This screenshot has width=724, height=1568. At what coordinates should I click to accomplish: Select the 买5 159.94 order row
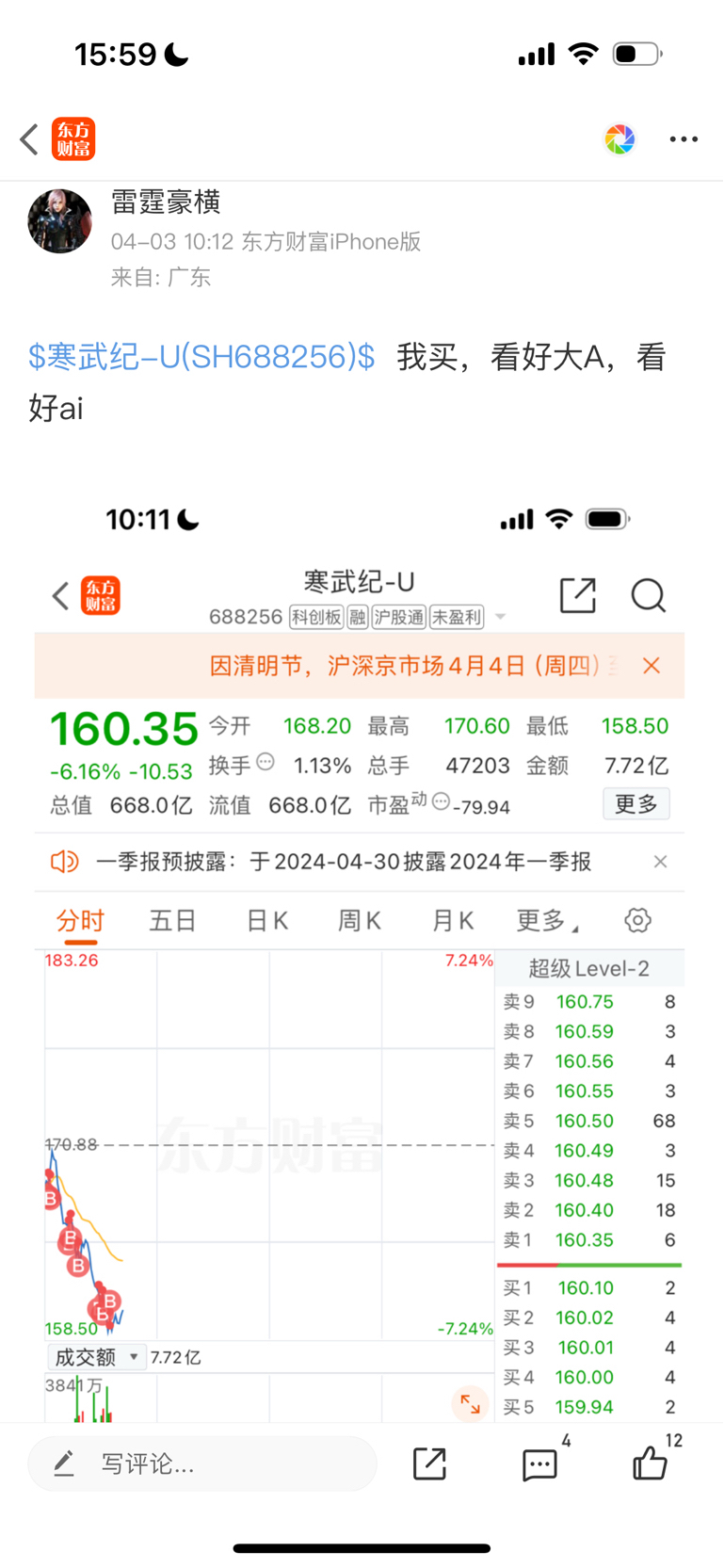(x=589, y=1407)
